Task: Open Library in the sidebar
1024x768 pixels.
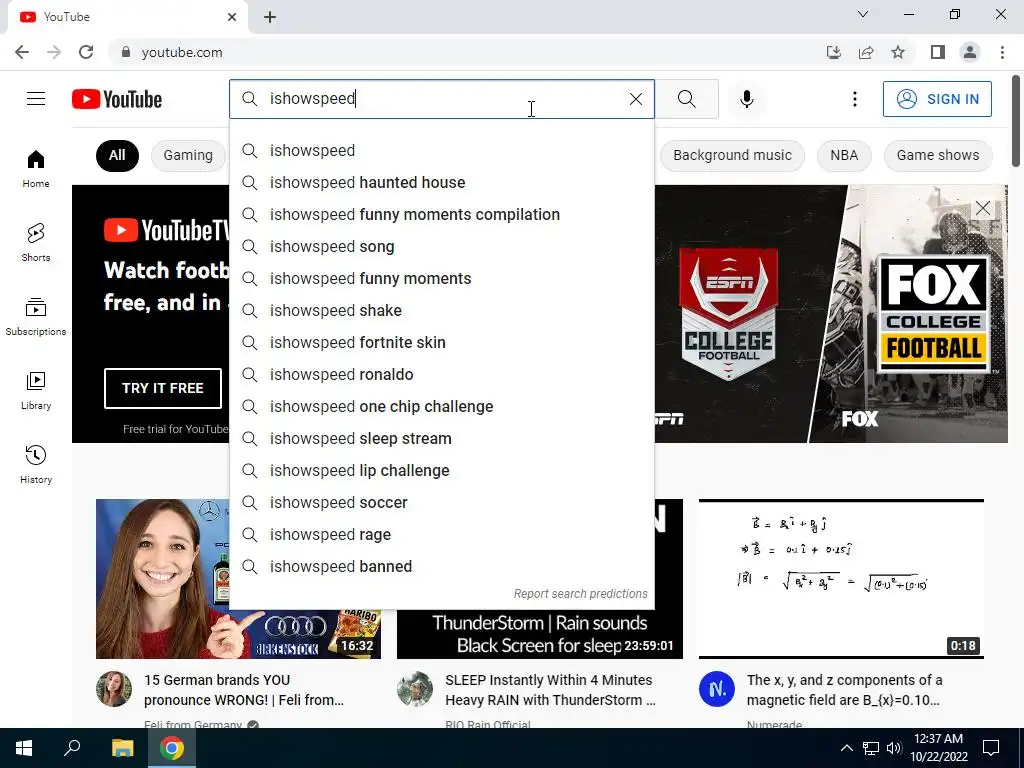Action: click(x=36, y=391)
